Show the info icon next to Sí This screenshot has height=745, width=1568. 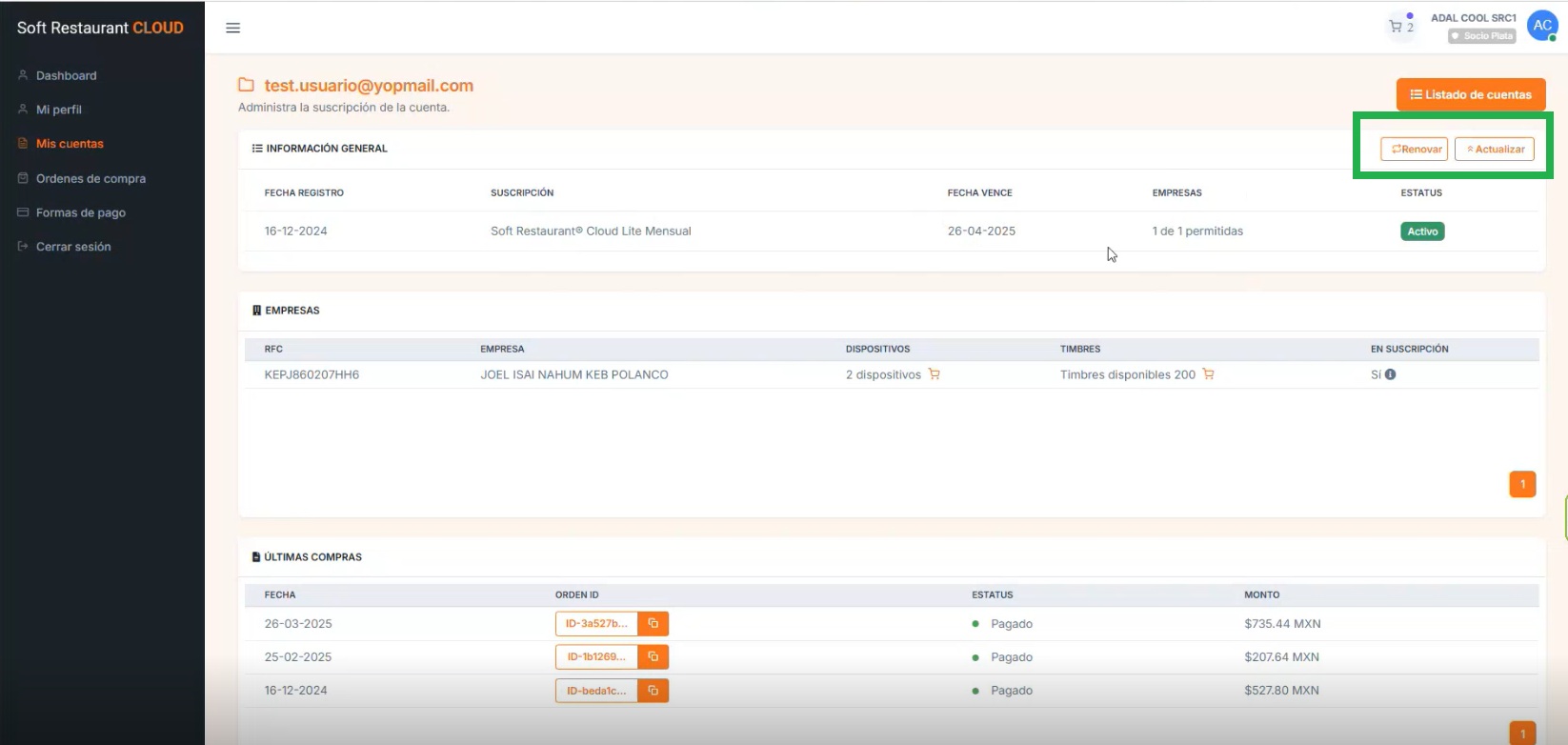click(x=1390, y=374)
